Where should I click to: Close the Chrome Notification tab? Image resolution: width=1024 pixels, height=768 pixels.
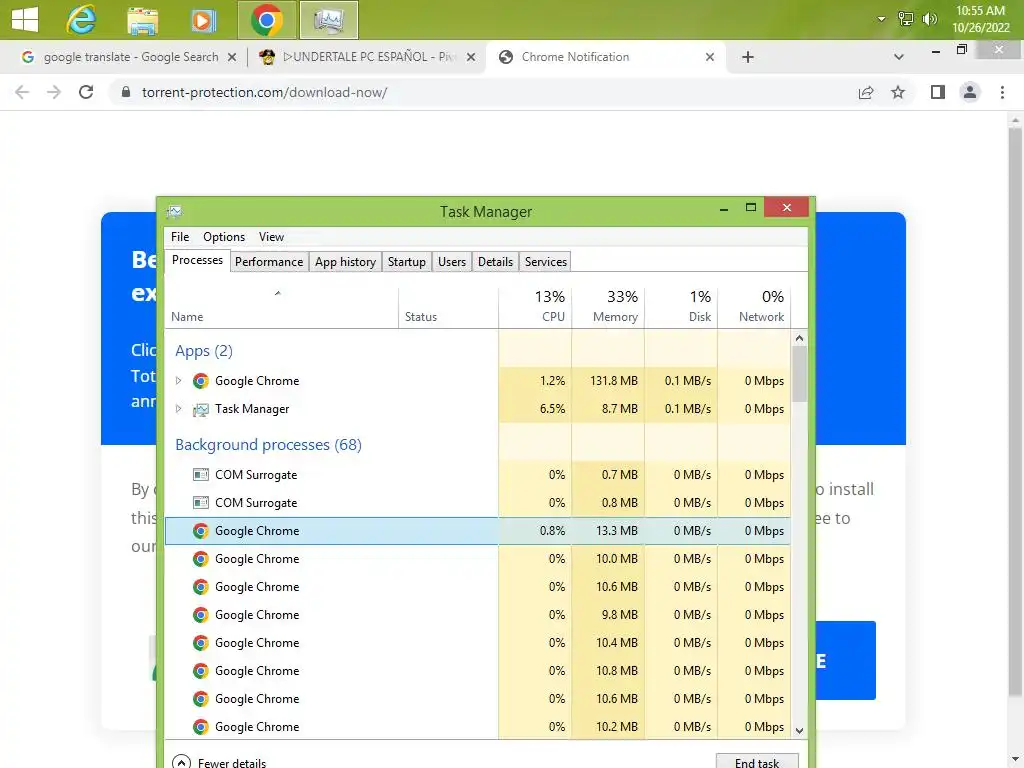click(x=710, y=57)
